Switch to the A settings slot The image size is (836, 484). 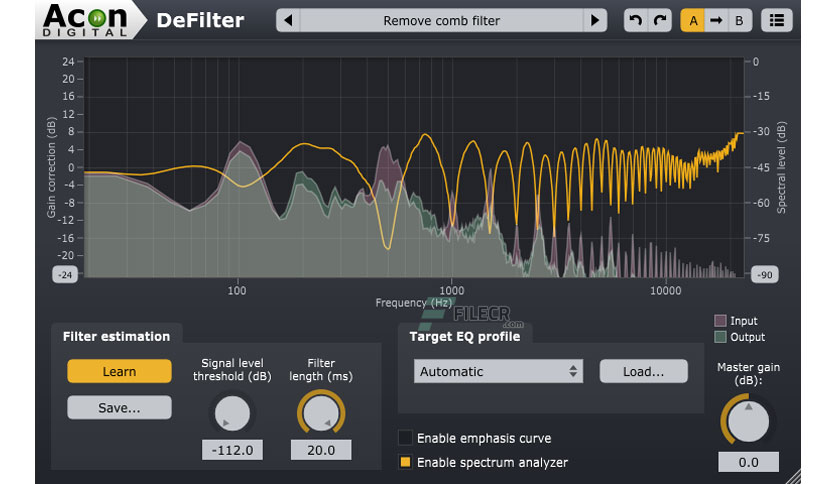(x=693, y=21)
